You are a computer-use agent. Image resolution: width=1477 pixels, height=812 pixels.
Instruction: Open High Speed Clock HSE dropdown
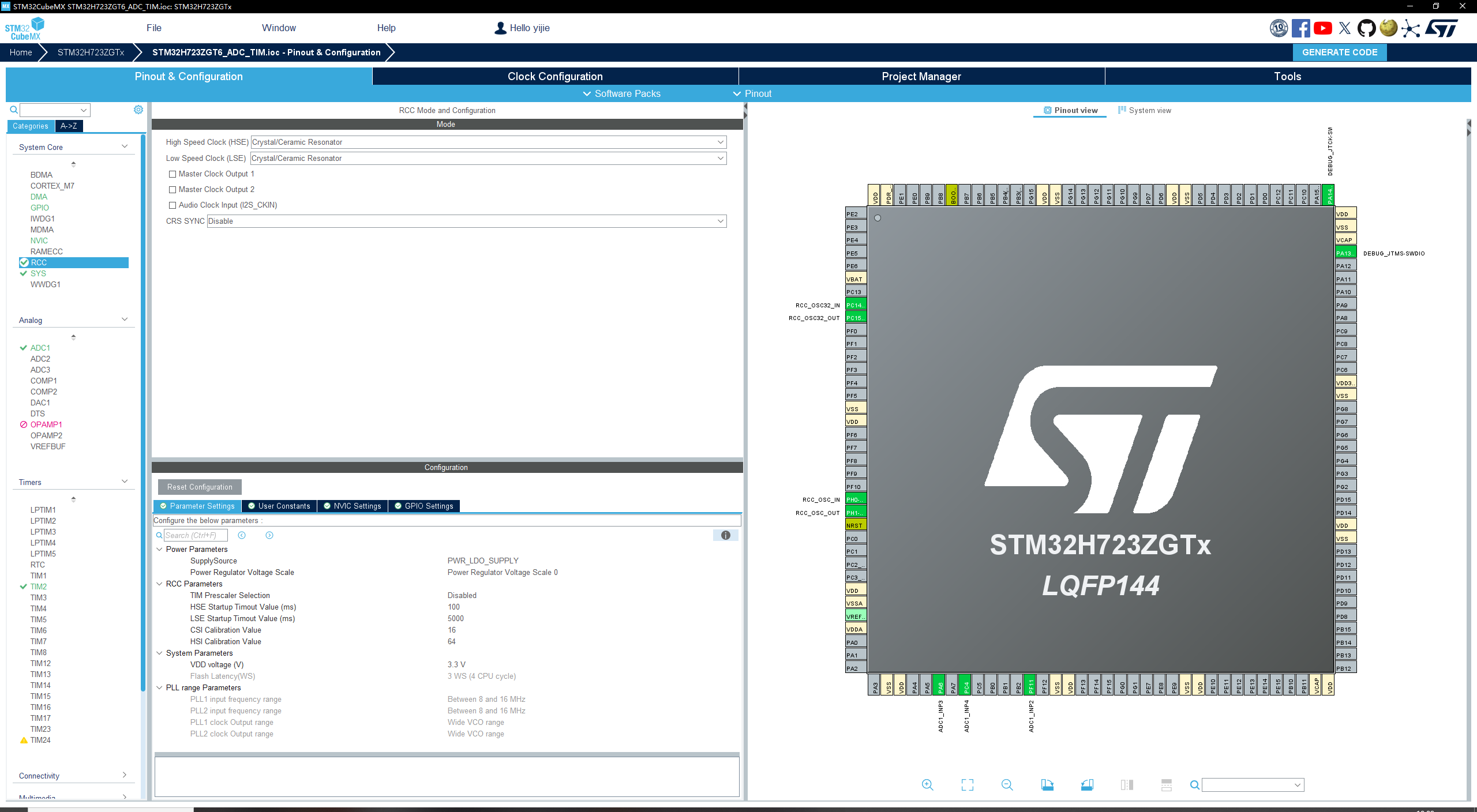click(488, 142)
